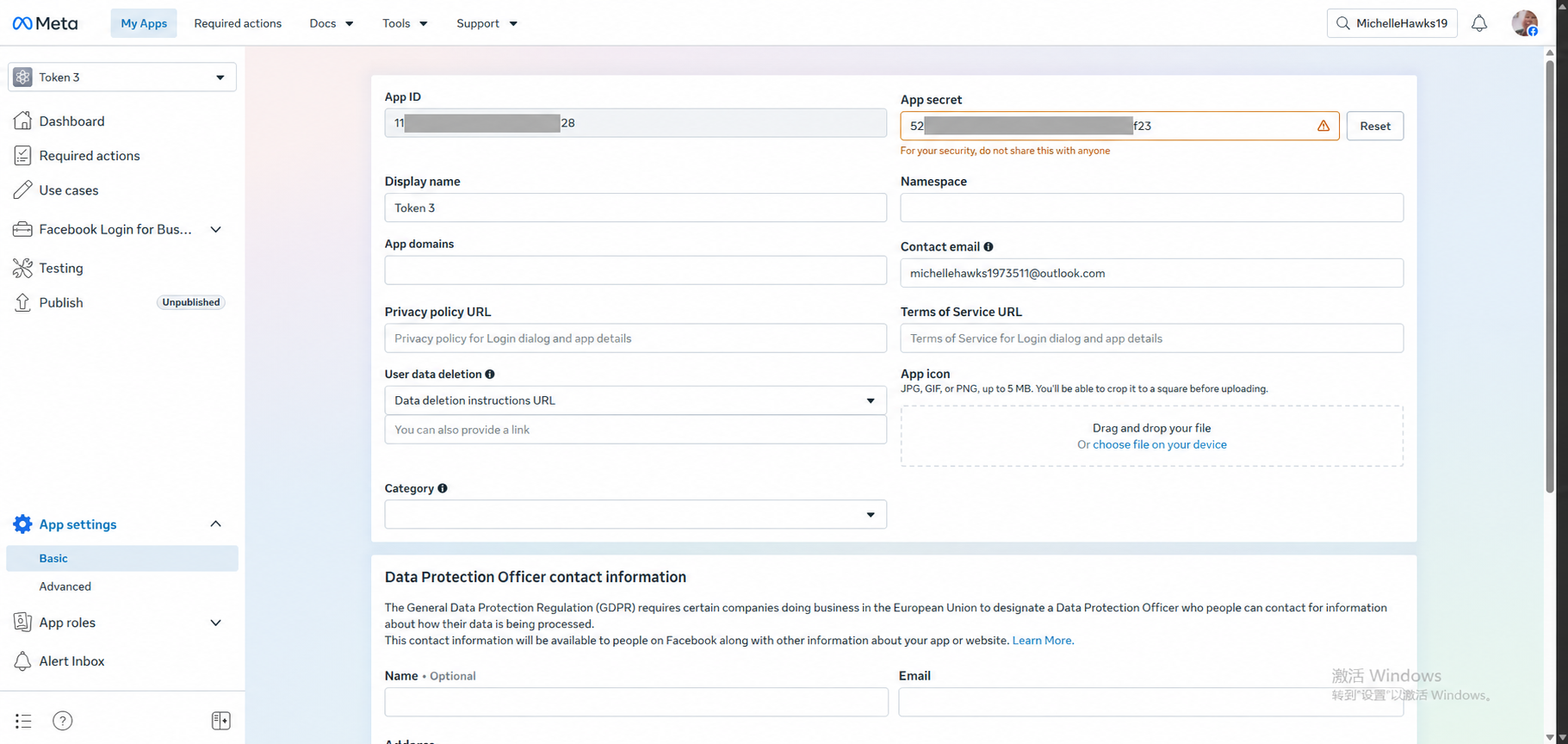Screen dimensions: 1568x744
Task: Open the notifications bell icon
Action: click(1479, 23)
